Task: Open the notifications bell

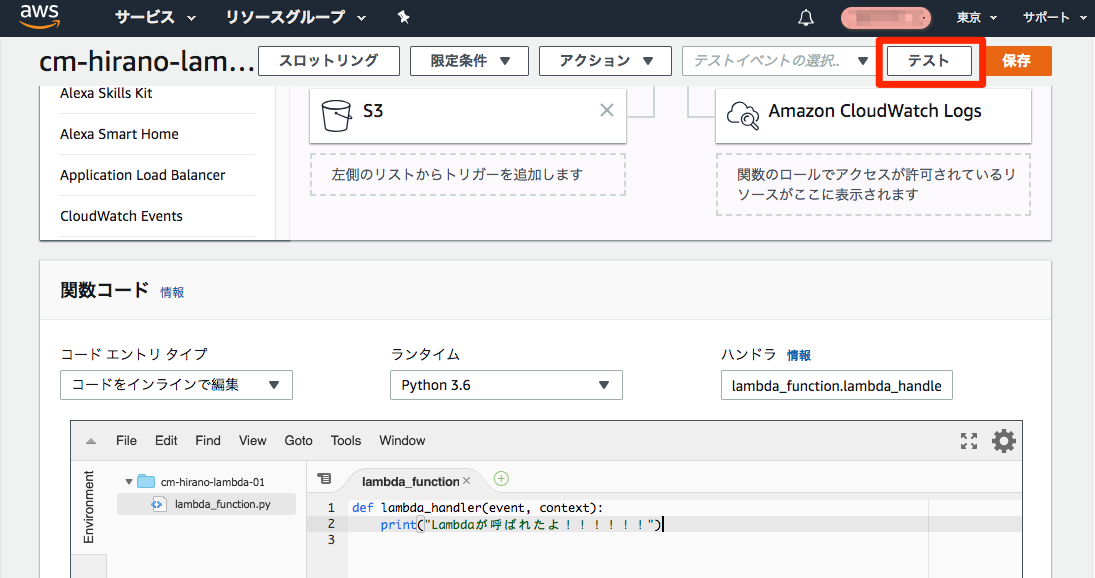Action: click(x=806, y=17)
